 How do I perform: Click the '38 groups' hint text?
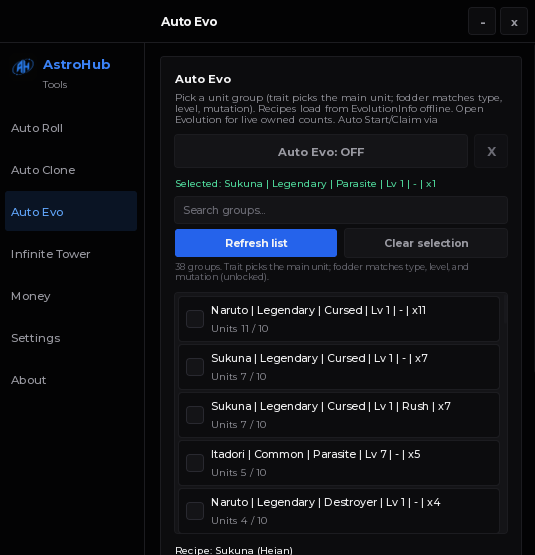(322, 271)
